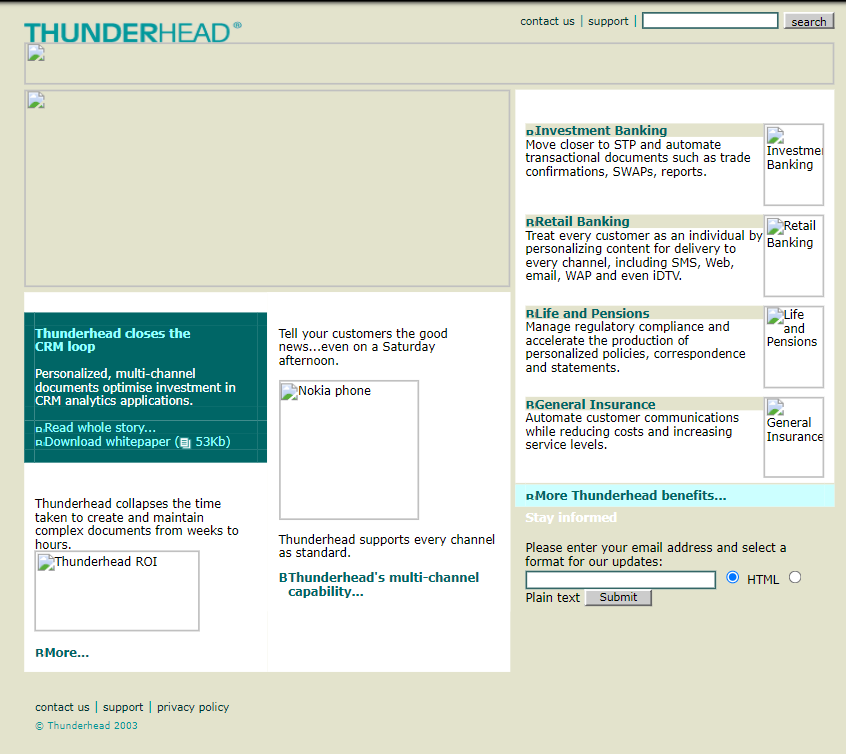Click the newsletter email address field
The image size is (846, 754).
(620, 580)
